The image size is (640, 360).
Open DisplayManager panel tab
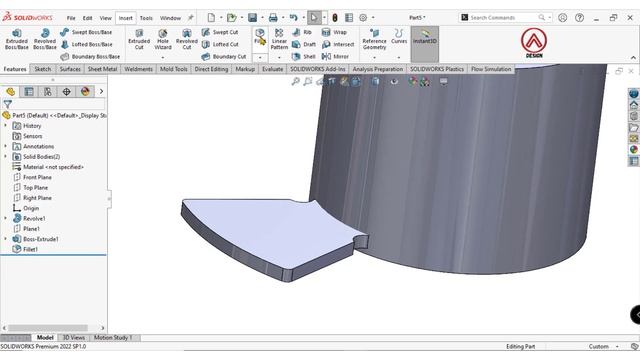pos(85,91)
